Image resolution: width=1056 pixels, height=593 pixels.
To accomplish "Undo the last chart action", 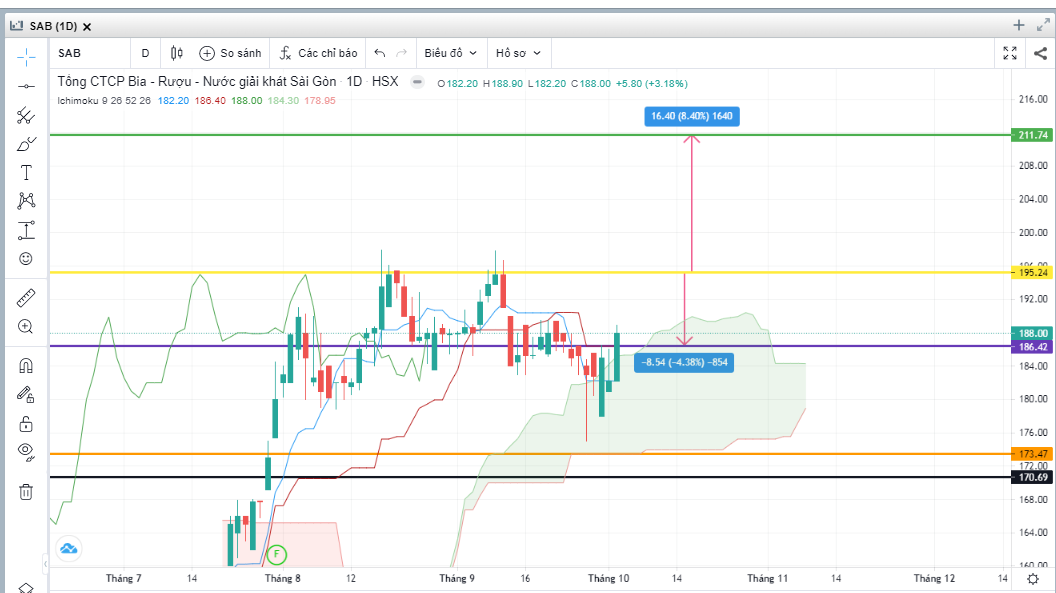I will 380,53.
